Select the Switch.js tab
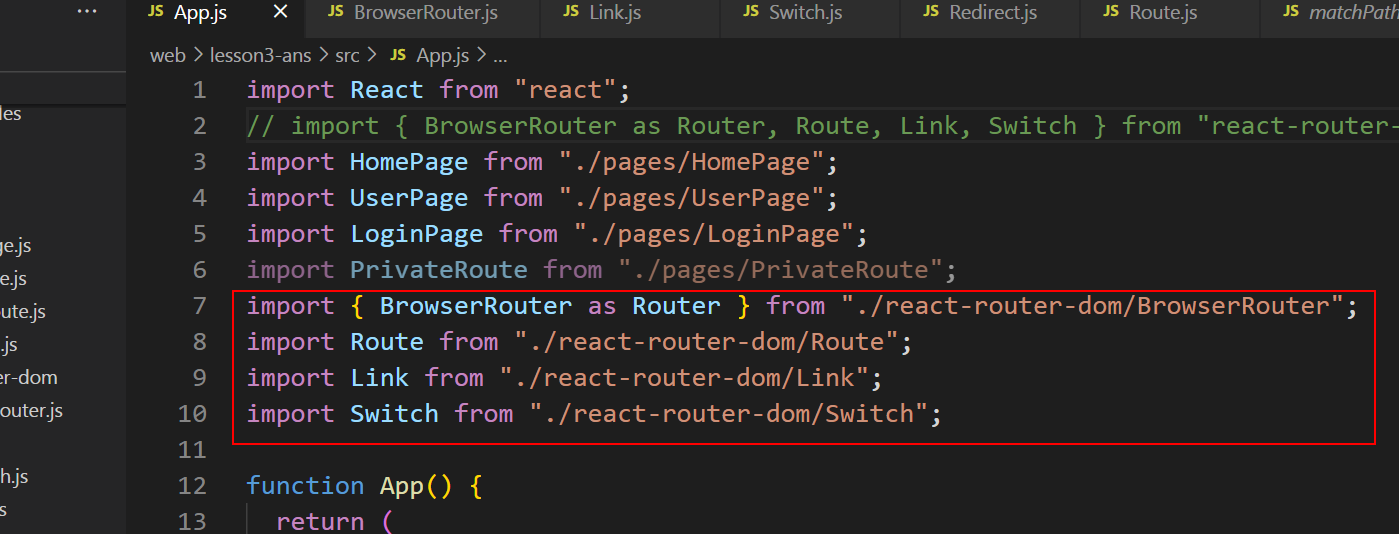1399x534 pixels. 803,13
